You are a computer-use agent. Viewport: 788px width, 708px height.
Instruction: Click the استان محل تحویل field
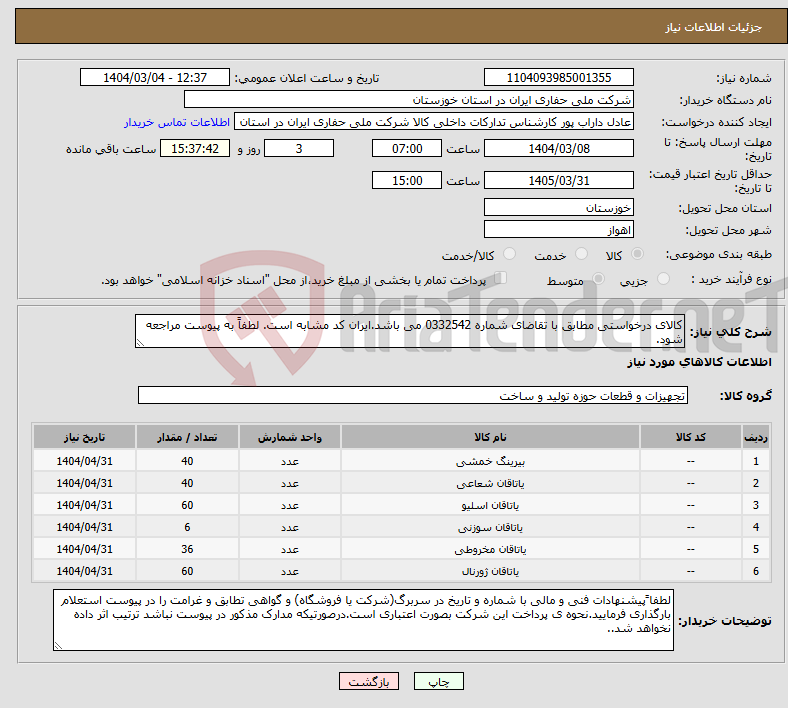tap(558, 207)
